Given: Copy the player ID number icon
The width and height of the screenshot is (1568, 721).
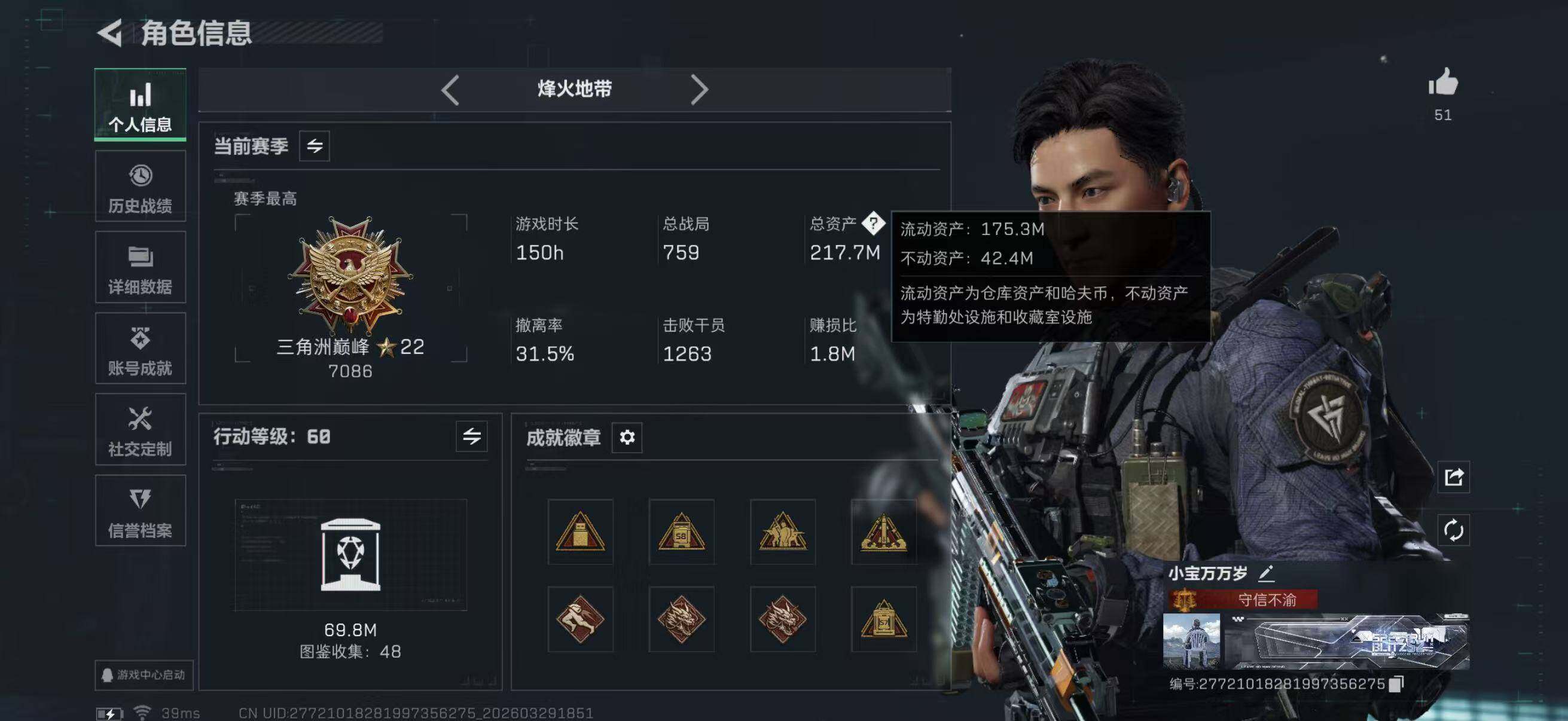Looking at the screenshot, I should click(x=1397, y=684).
